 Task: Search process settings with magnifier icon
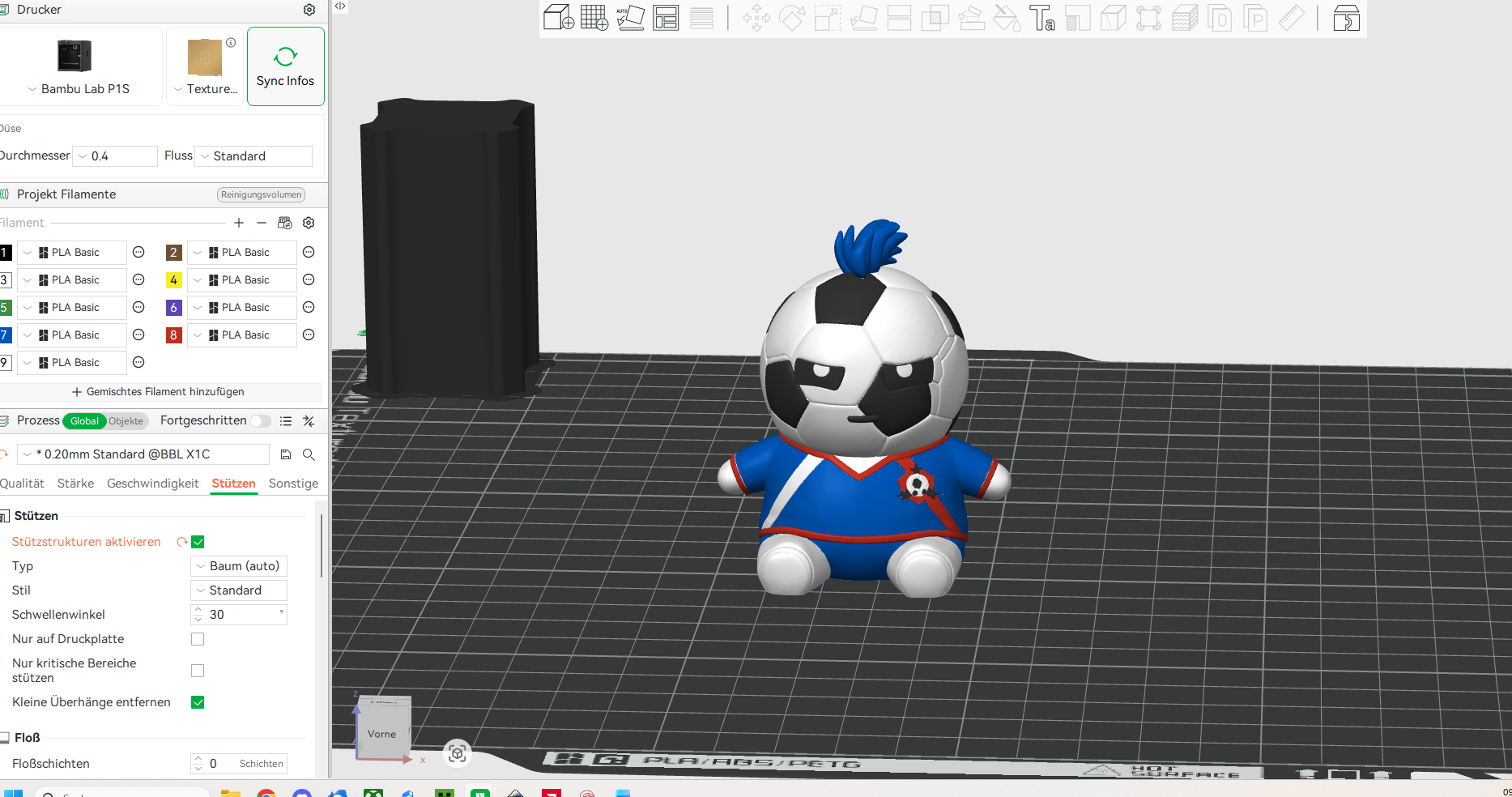coord(309,454)
